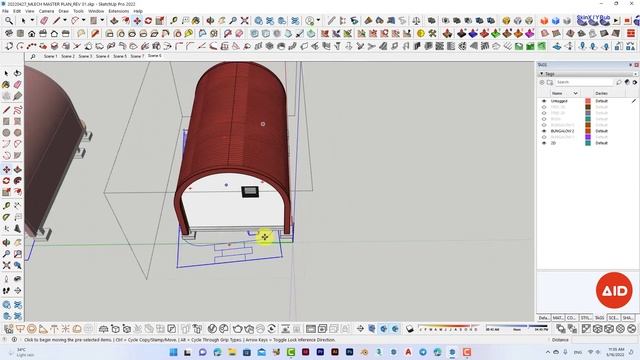Click the tag-by-color paint icon in the Tags panel
This screenshot has height=360, width=640.
pyautogui.click(x=627, y=82)
